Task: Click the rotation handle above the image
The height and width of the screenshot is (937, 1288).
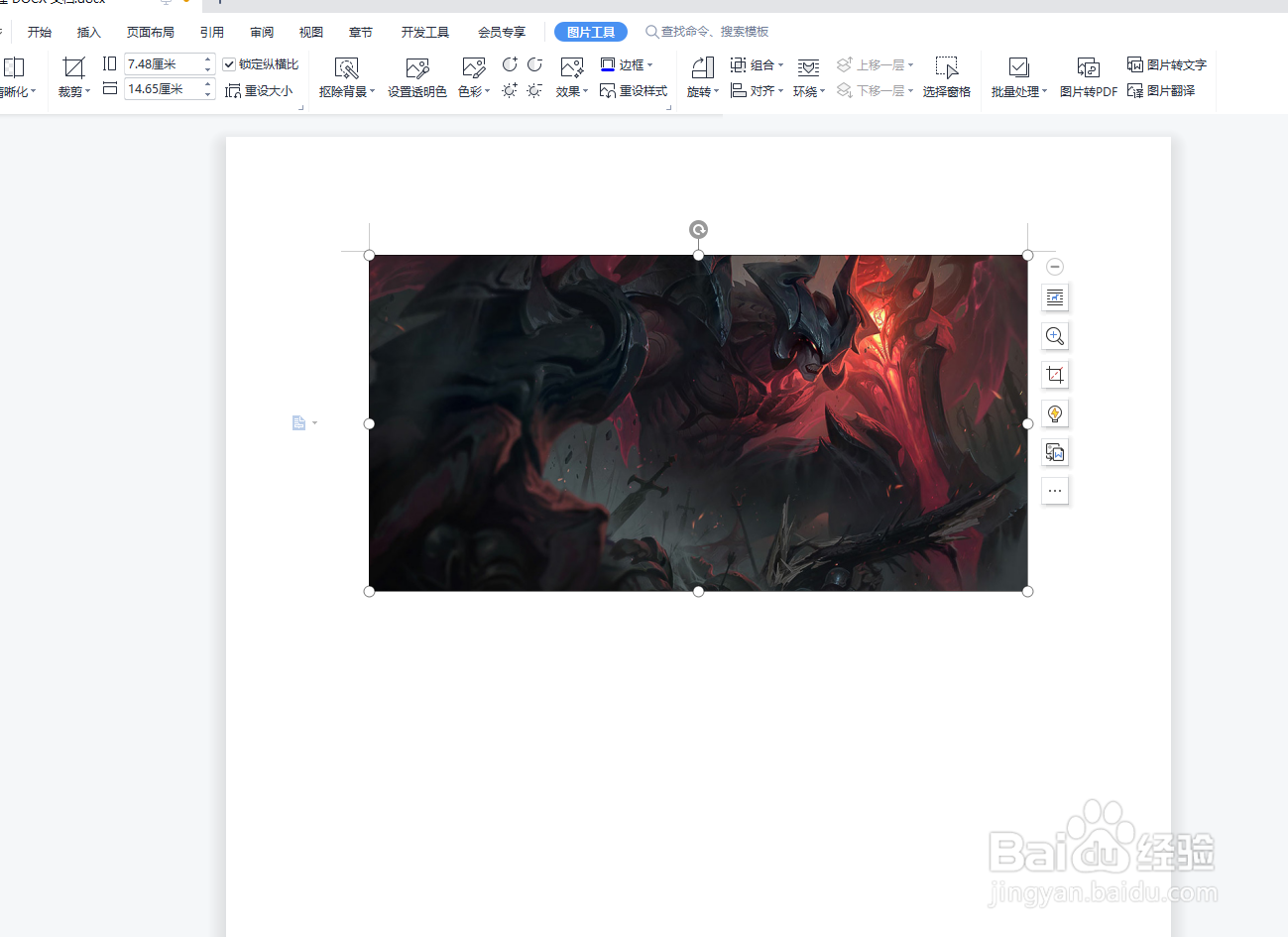Action: click(x=698, y=230)
